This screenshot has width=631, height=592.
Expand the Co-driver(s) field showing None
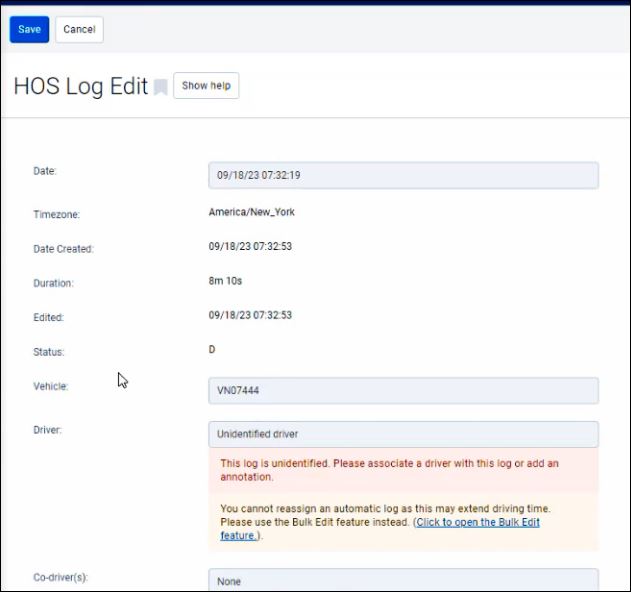tap(403, 580)
